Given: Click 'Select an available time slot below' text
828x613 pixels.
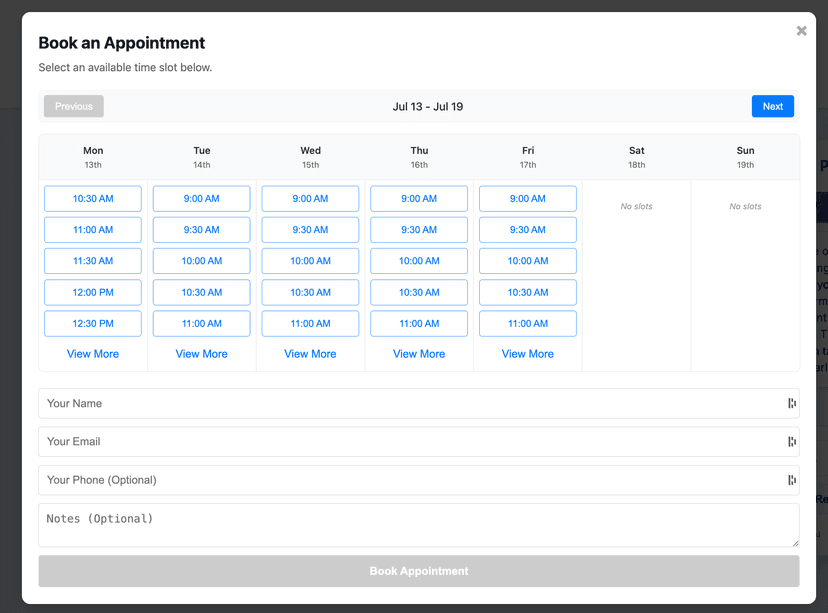Looking at the screenshot, I should tap(125, 68).
